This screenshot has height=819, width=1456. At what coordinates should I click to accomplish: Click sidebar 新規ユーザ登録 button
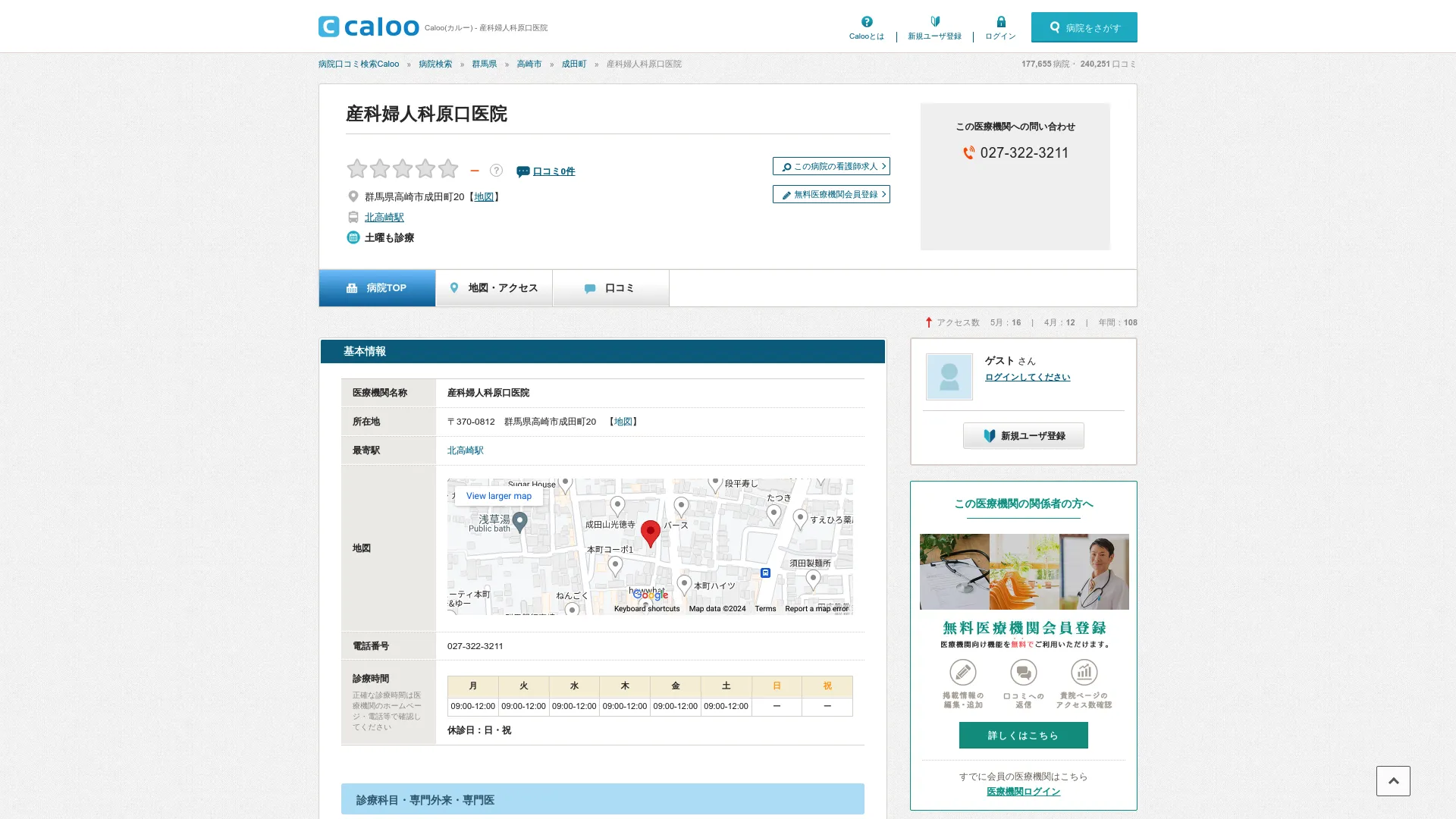[x=1023, y=436]
